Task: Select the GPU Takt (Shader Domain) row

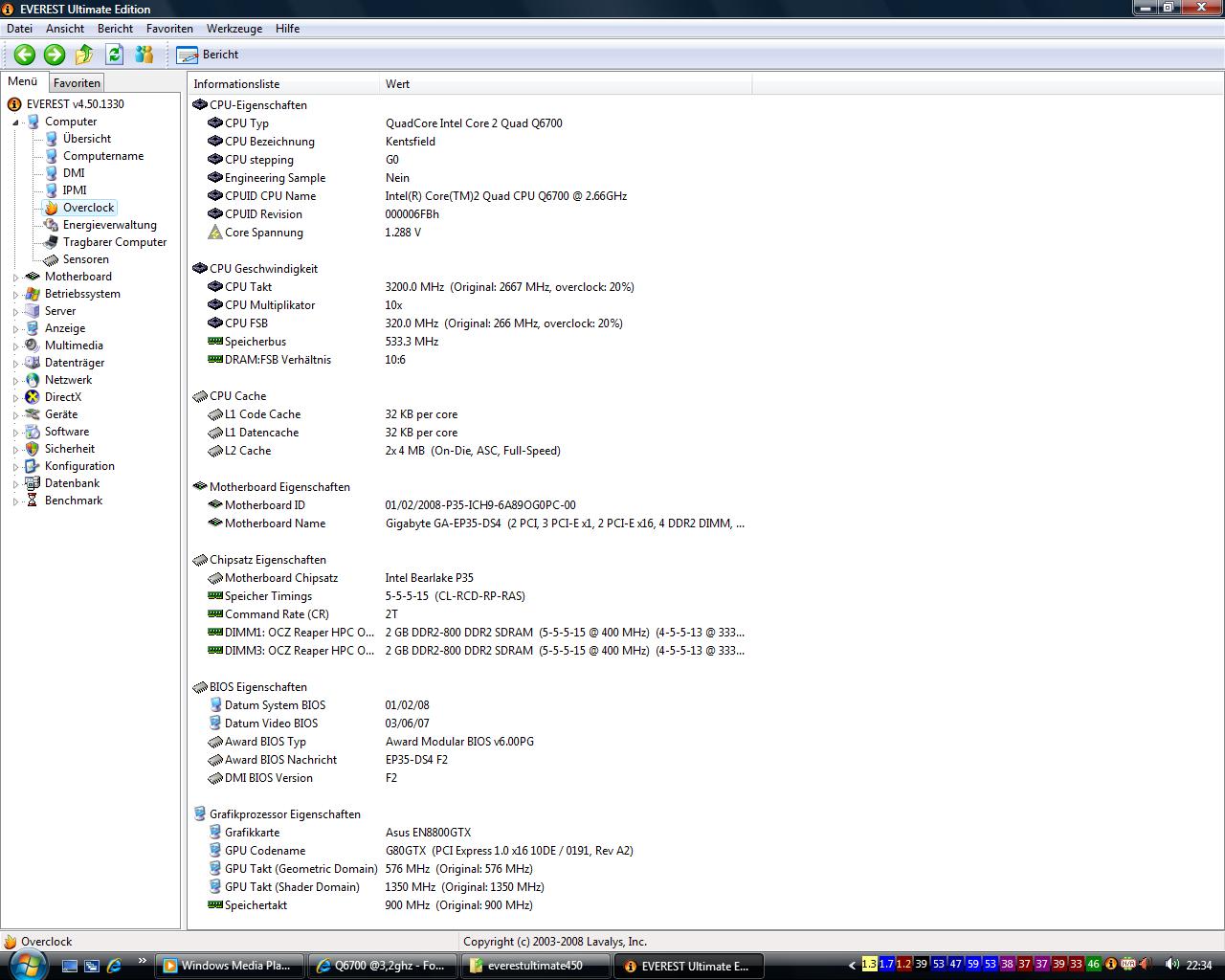Action: (471, 887)
